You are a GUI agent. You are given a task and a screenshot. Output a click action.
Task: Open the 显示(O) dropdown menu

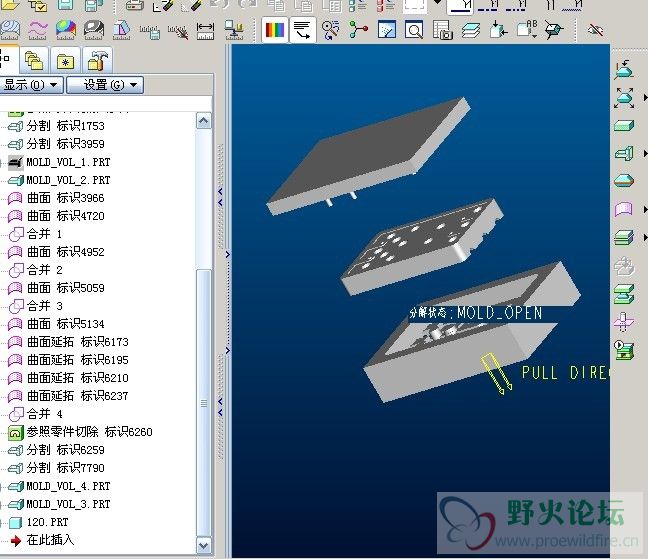point(31,85)
